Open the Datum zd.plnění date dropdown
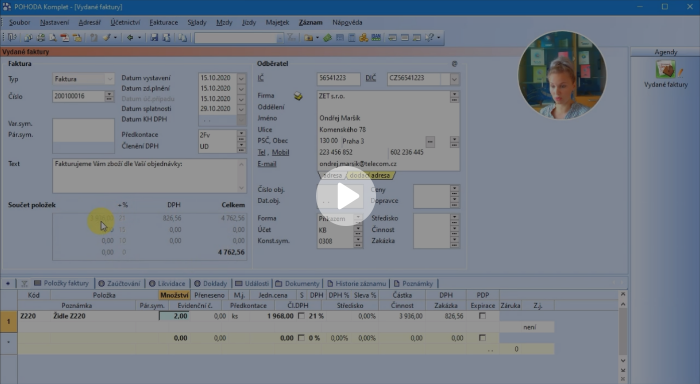Viewport: 700px width, 384px height. 241,89
